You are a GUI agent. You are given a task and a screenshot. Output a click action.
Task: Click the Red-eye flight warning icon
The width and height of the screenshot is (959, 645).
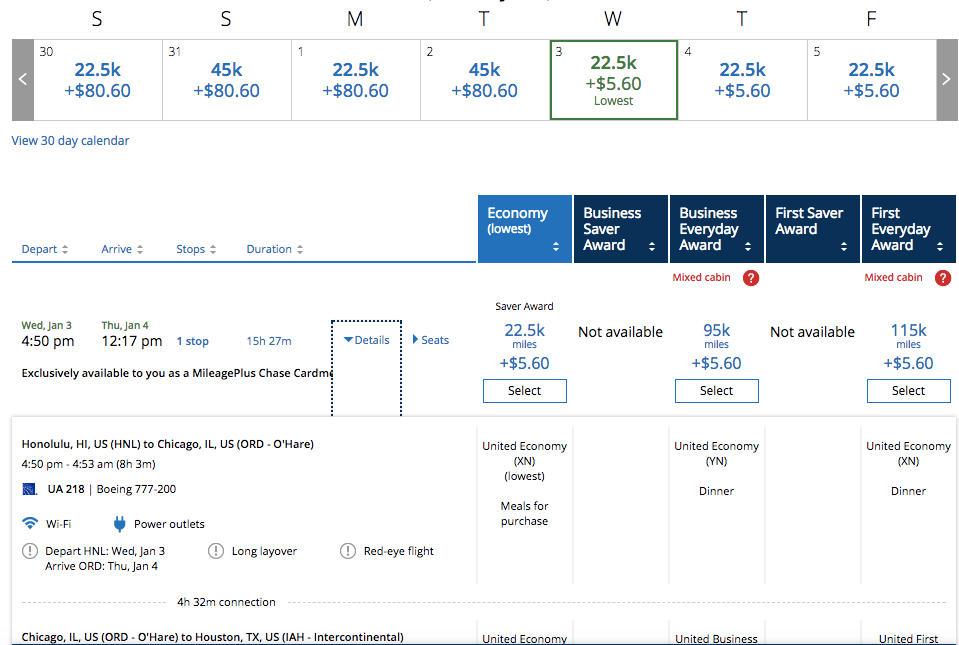[x=348, y=551]
